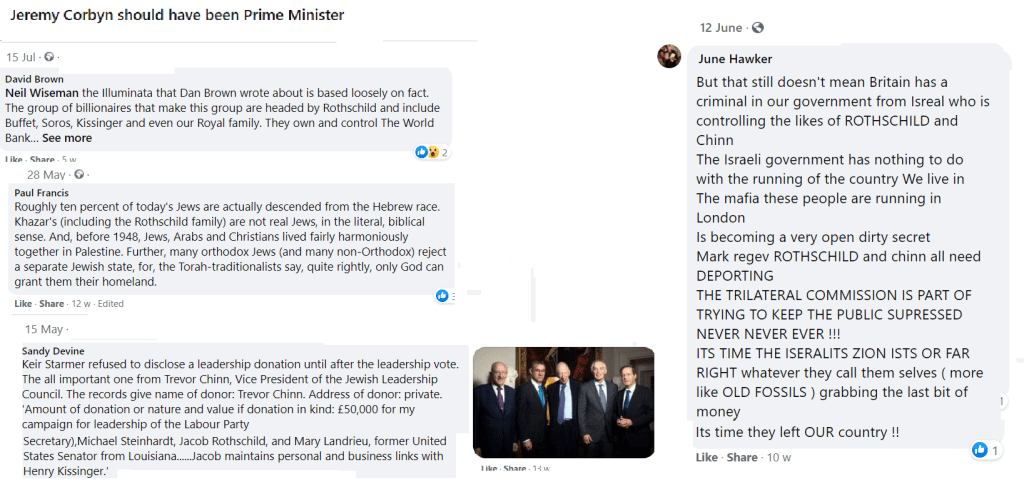Open the like reaction on Paul Francis's comment
The image size is (1024, 487).
(442, 296)
